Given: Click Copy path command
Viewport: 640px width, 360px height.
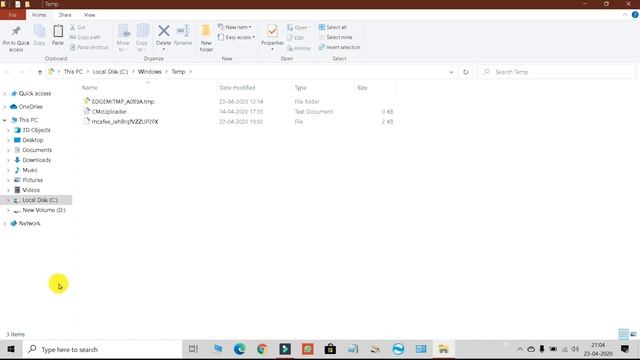Looking at the screenshot, I should 85,37.
